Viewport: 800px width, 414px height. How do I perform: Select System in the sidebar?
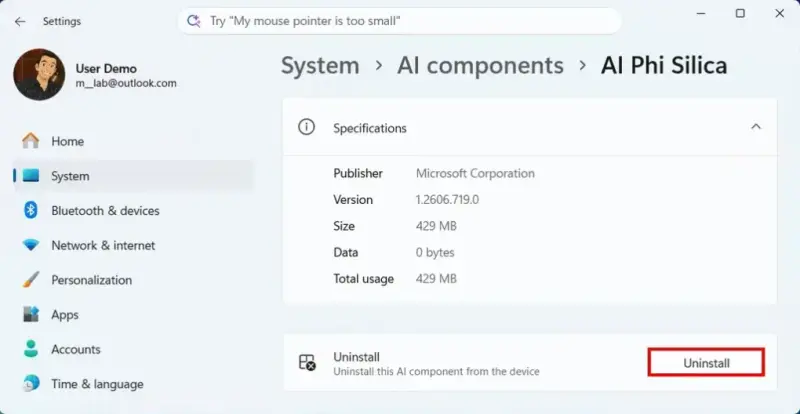click(133, 176)
